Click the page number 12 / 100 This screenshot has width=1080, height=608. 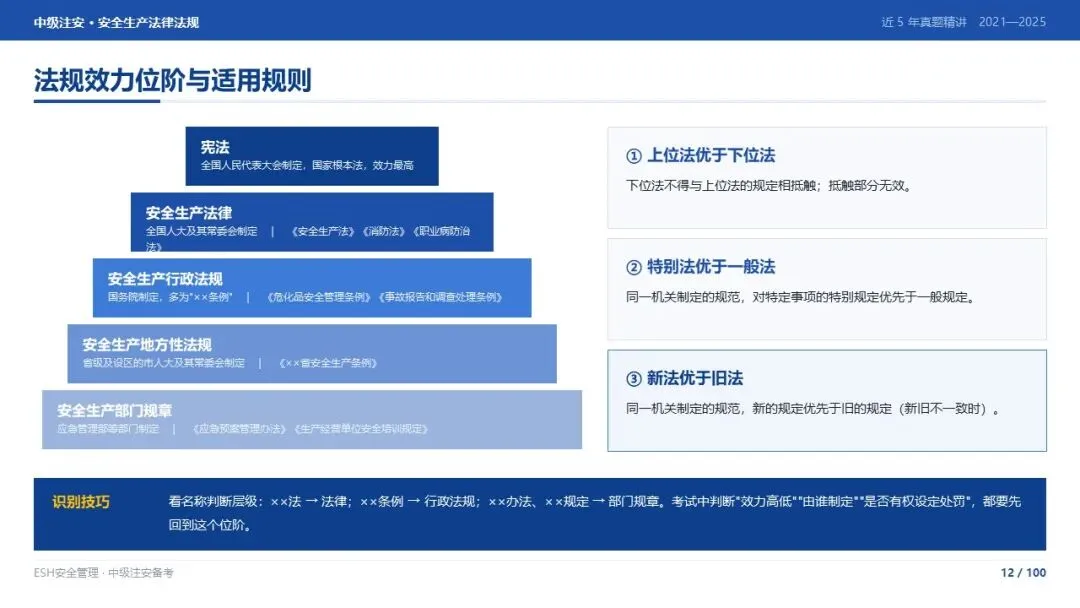1024,573
